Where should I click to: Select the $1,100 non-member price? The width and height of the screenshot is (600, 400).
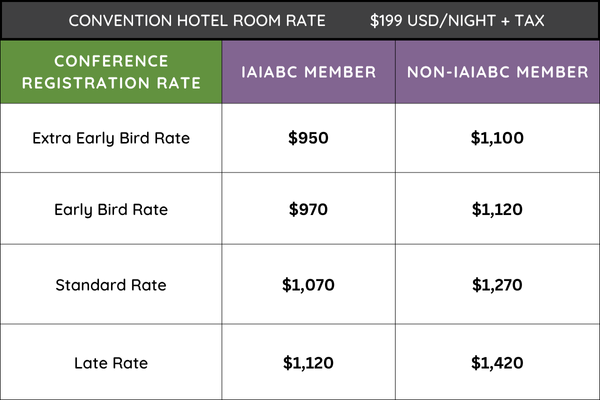pyautogui.click(x=497, y=137)
